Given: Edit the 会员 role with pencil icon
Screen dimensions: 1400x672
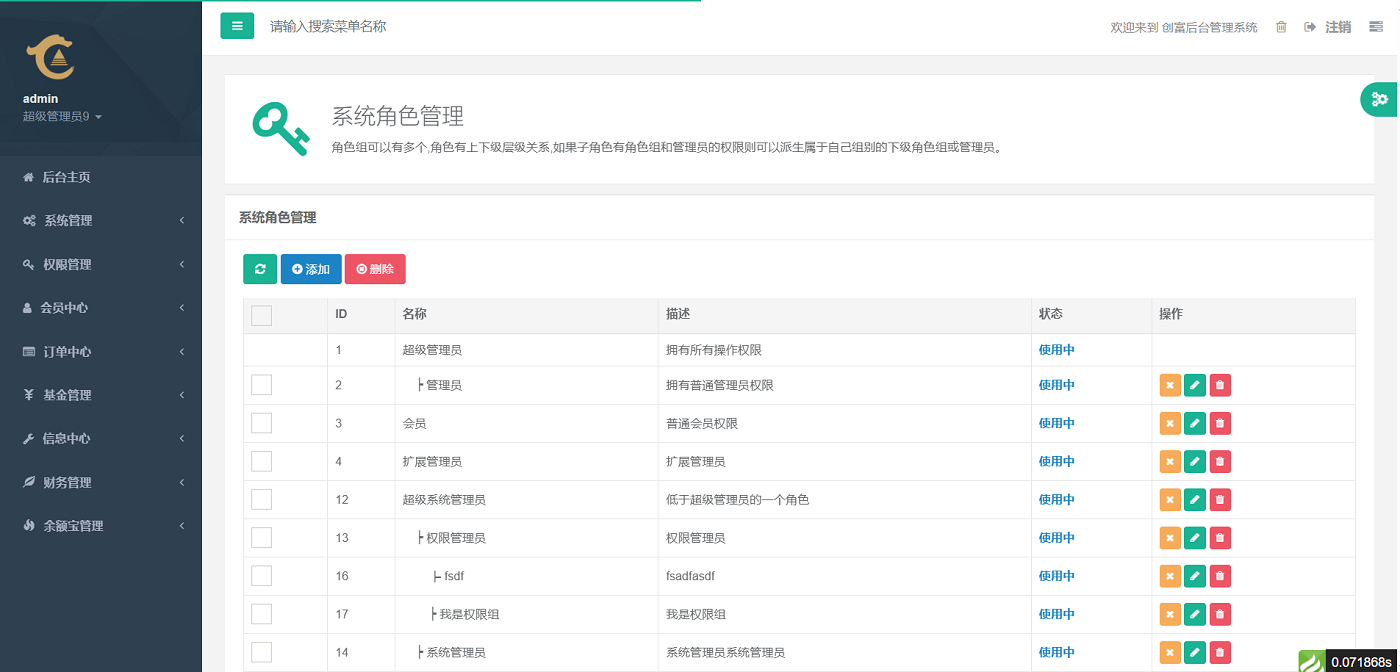Looking at the screenshot, I should click(x=1194, y=424).
